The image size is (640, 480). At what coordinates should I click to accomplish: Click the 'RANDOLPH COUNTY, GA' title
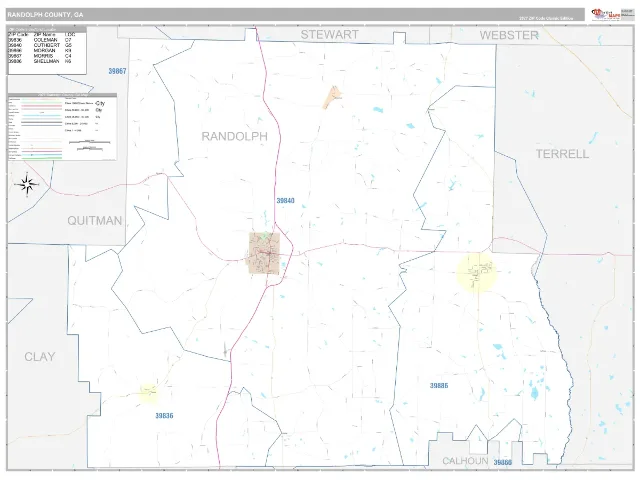tap(45, 15)
